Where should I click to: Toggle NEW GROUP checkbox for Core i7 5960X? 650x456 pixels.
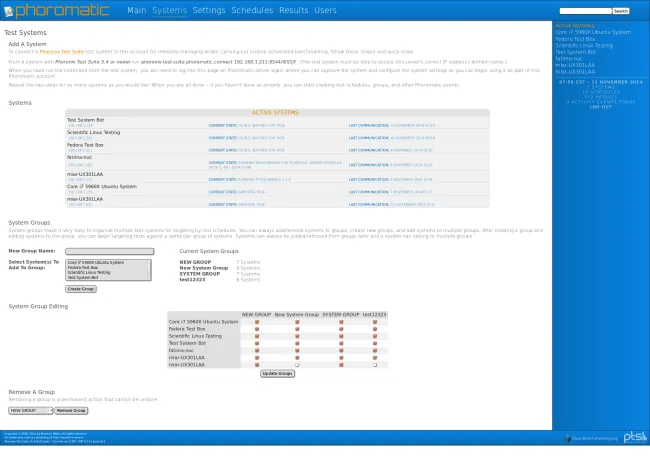257,322
